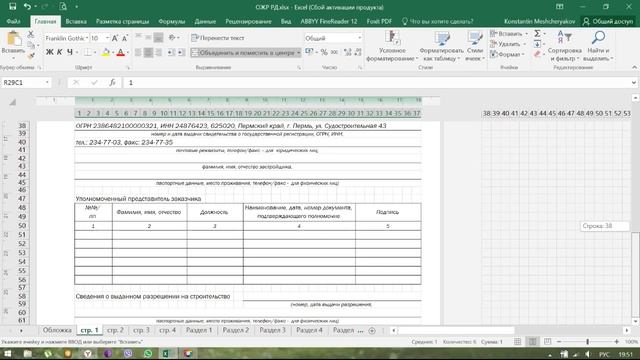
Task: Open the Merge and Center dropdown arrow
Action: click(298, 52)
